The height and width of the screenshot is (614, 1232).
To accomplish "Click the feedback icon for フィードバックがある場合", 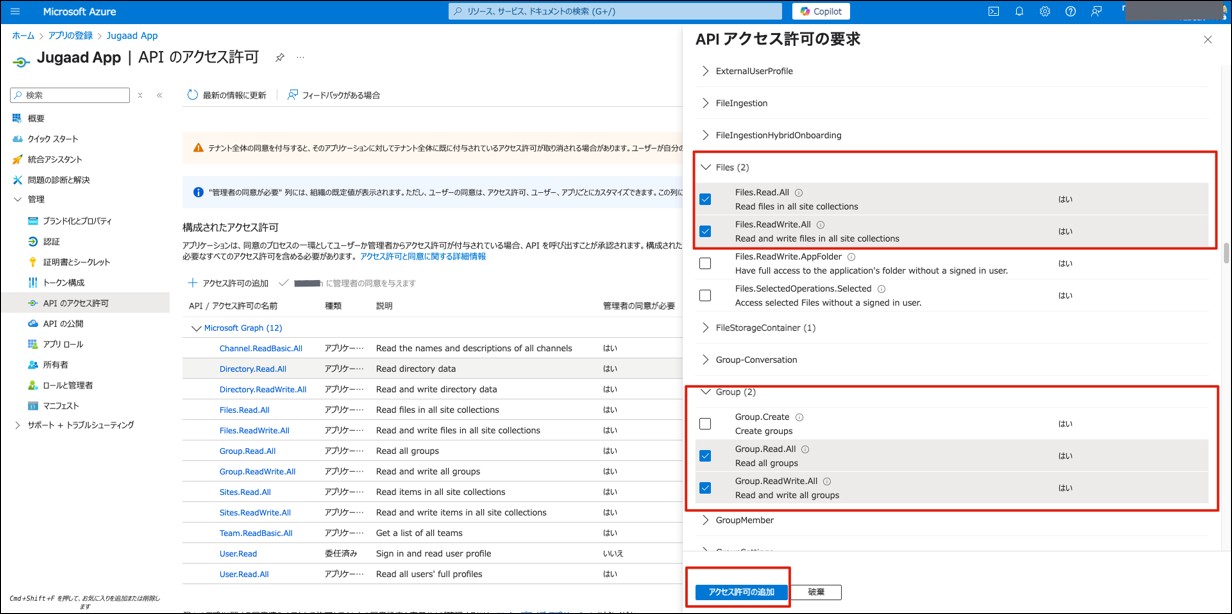I will pyautogui.click(x=292, y=95).
